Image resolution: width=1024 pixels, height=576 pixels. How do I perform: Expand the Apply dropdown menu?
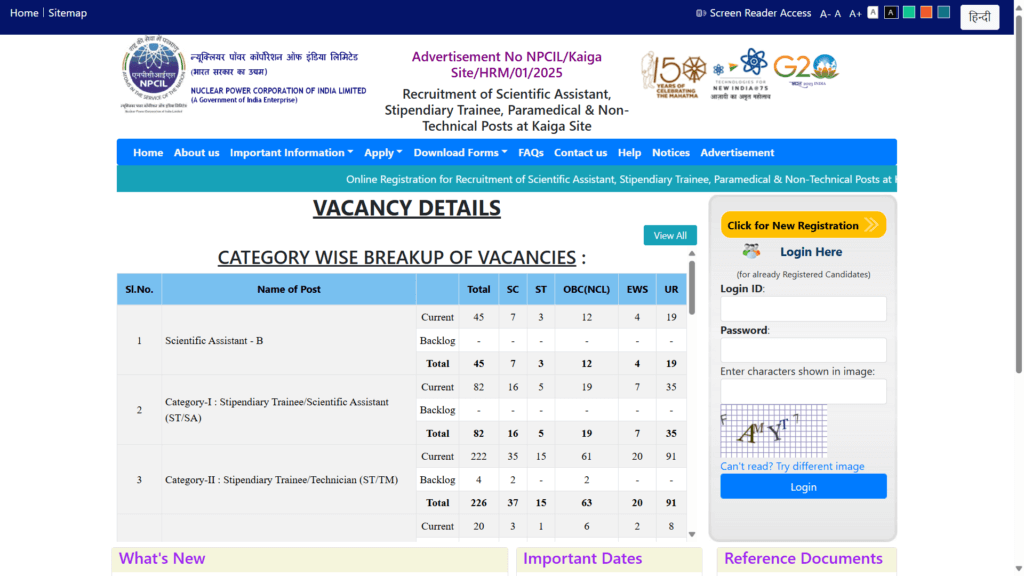pos(383,152)
